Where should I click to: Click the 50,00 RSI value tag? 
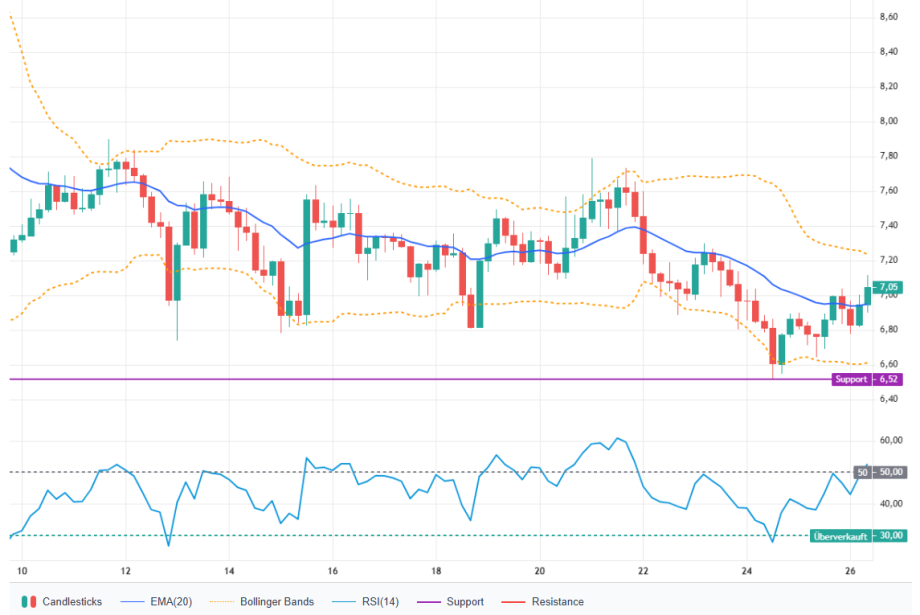(x=890, y=472)
